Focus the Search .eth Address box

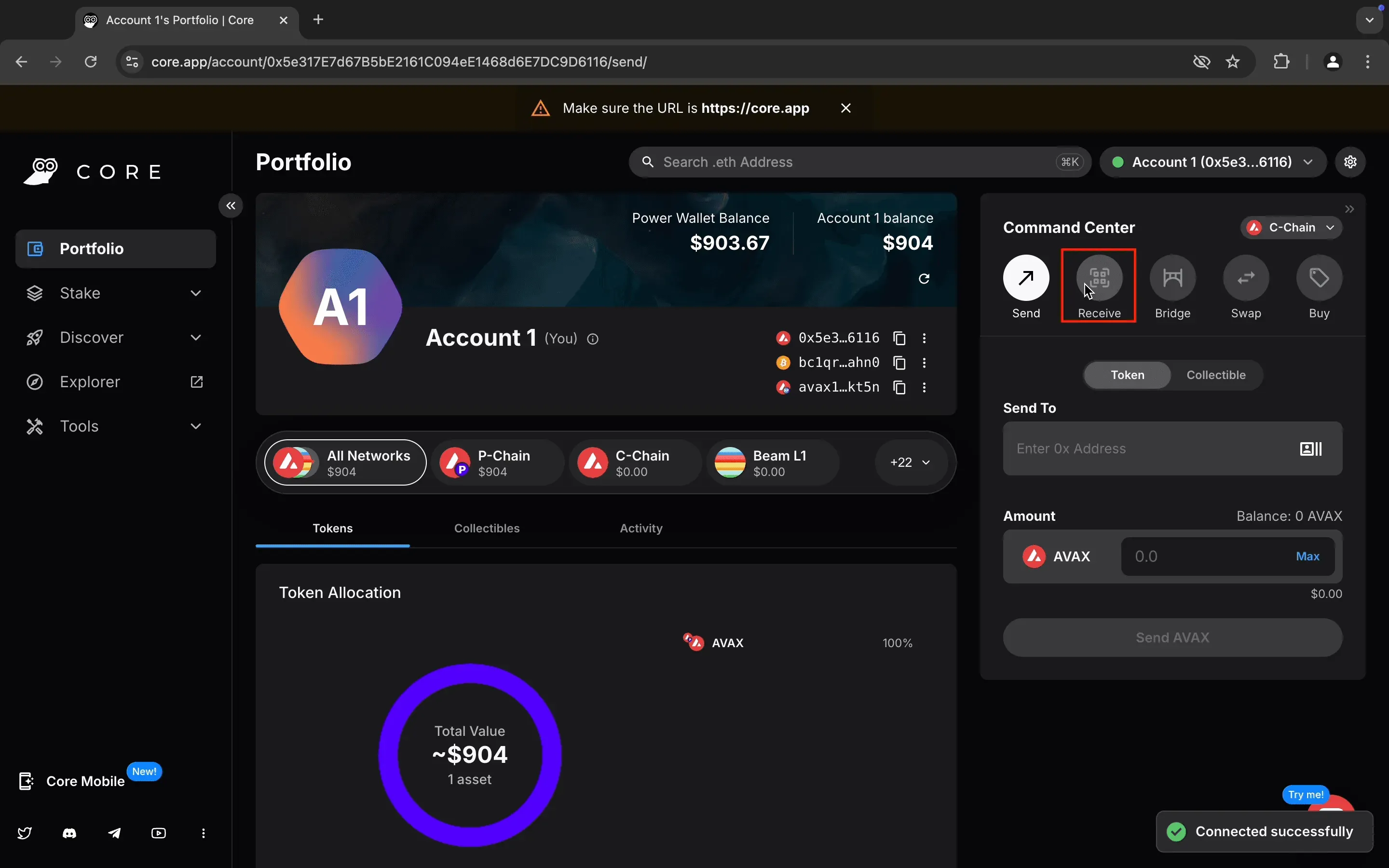(x=860, y=162)
